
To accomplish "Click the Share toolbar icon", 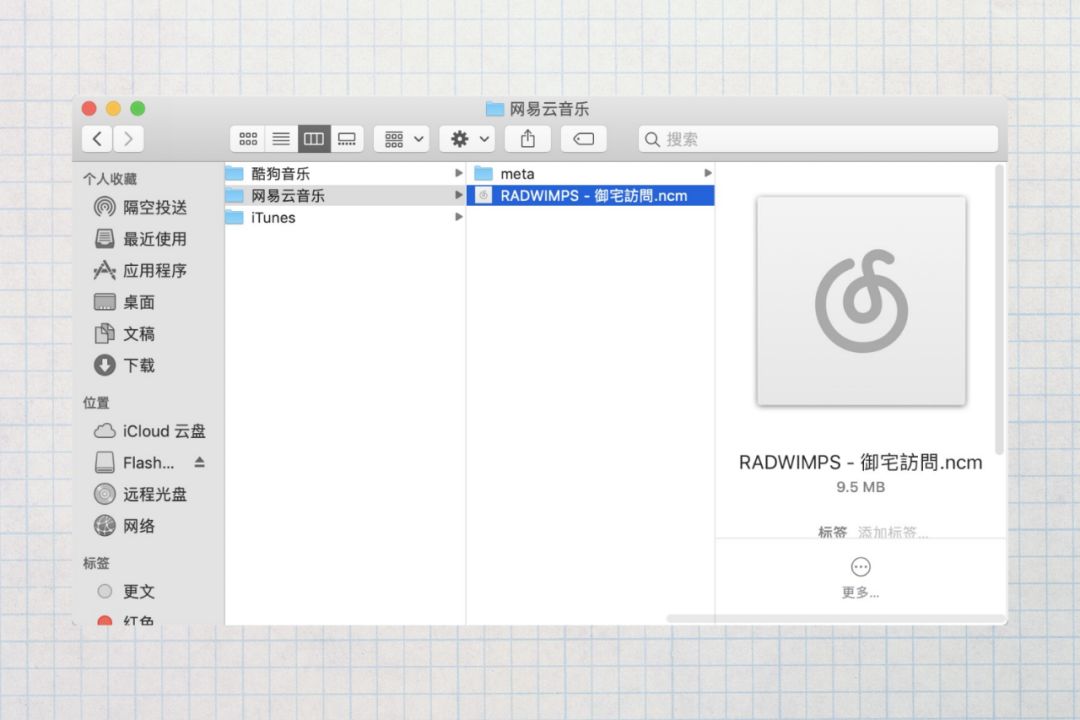I will (528, 139).
